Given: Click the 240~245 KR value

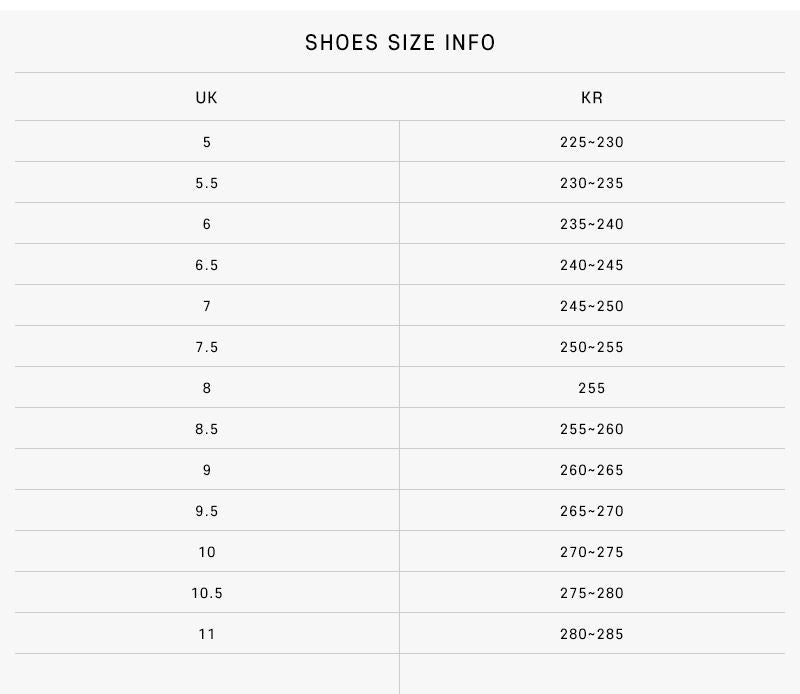Looking at the screenshot, I should (x=592, y=265).
